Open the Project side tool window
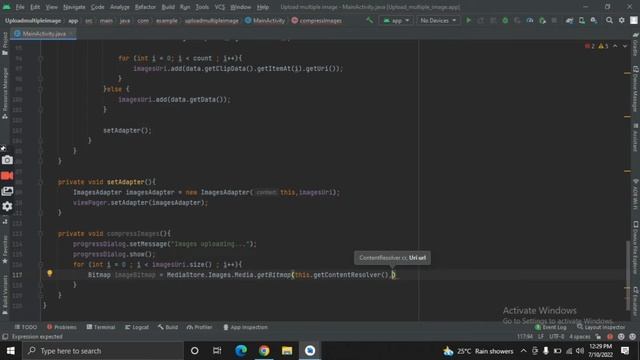 pyautogui.click(x=5, y=44)
